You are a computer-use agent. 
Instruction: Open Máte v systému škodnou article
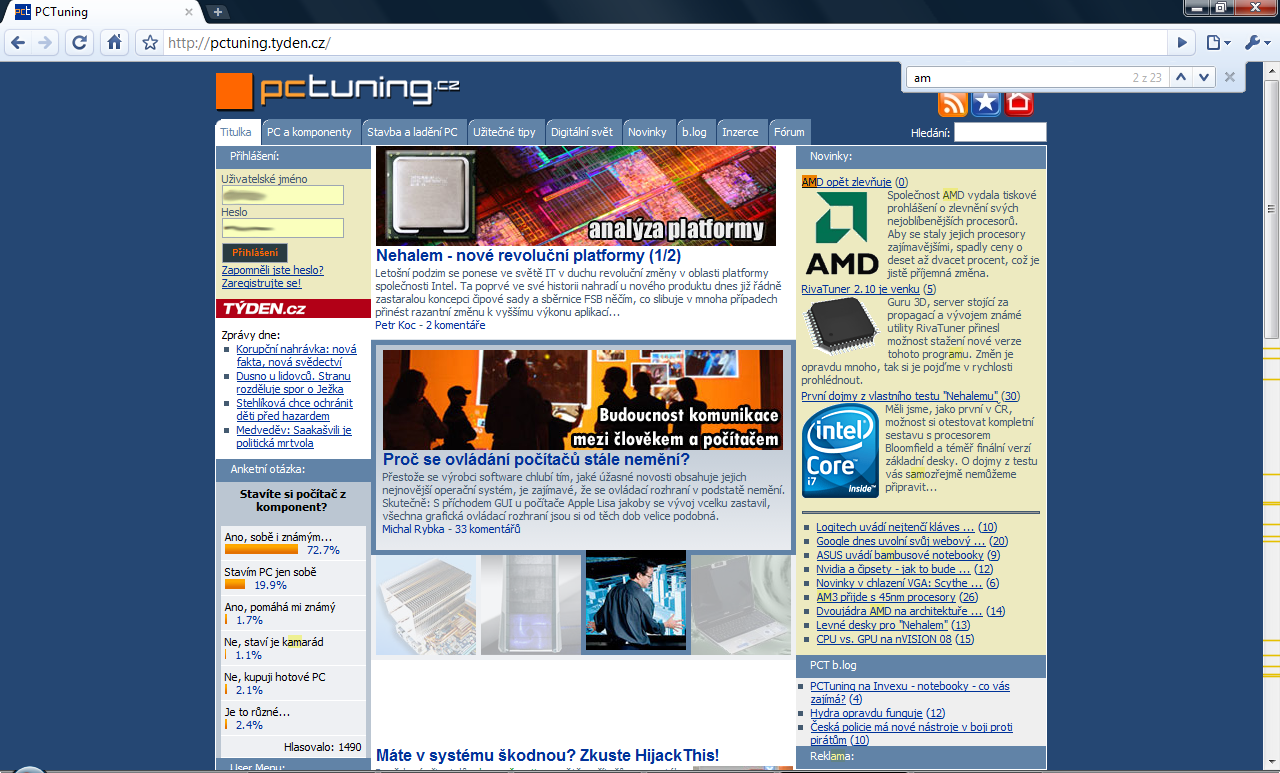(x=547, y=755)
